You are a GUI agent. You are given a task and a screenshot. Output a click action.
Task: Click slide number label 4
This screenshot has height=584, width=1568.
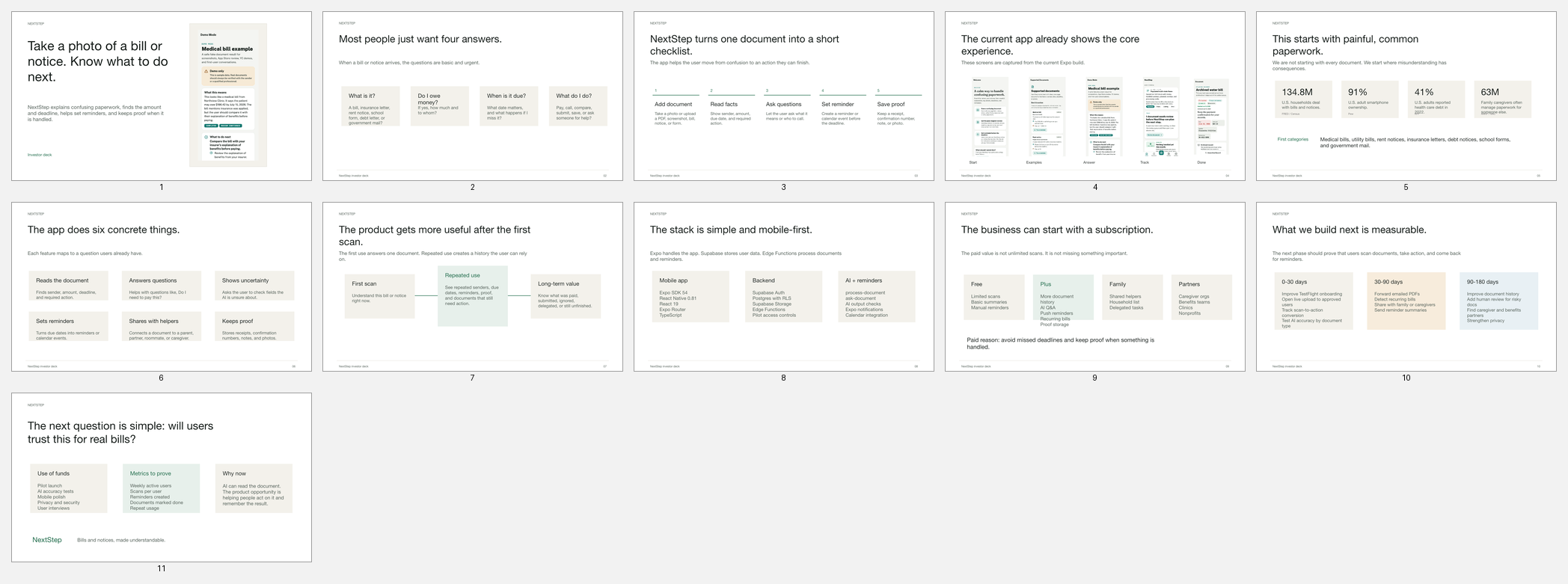tap(1095, 187)
